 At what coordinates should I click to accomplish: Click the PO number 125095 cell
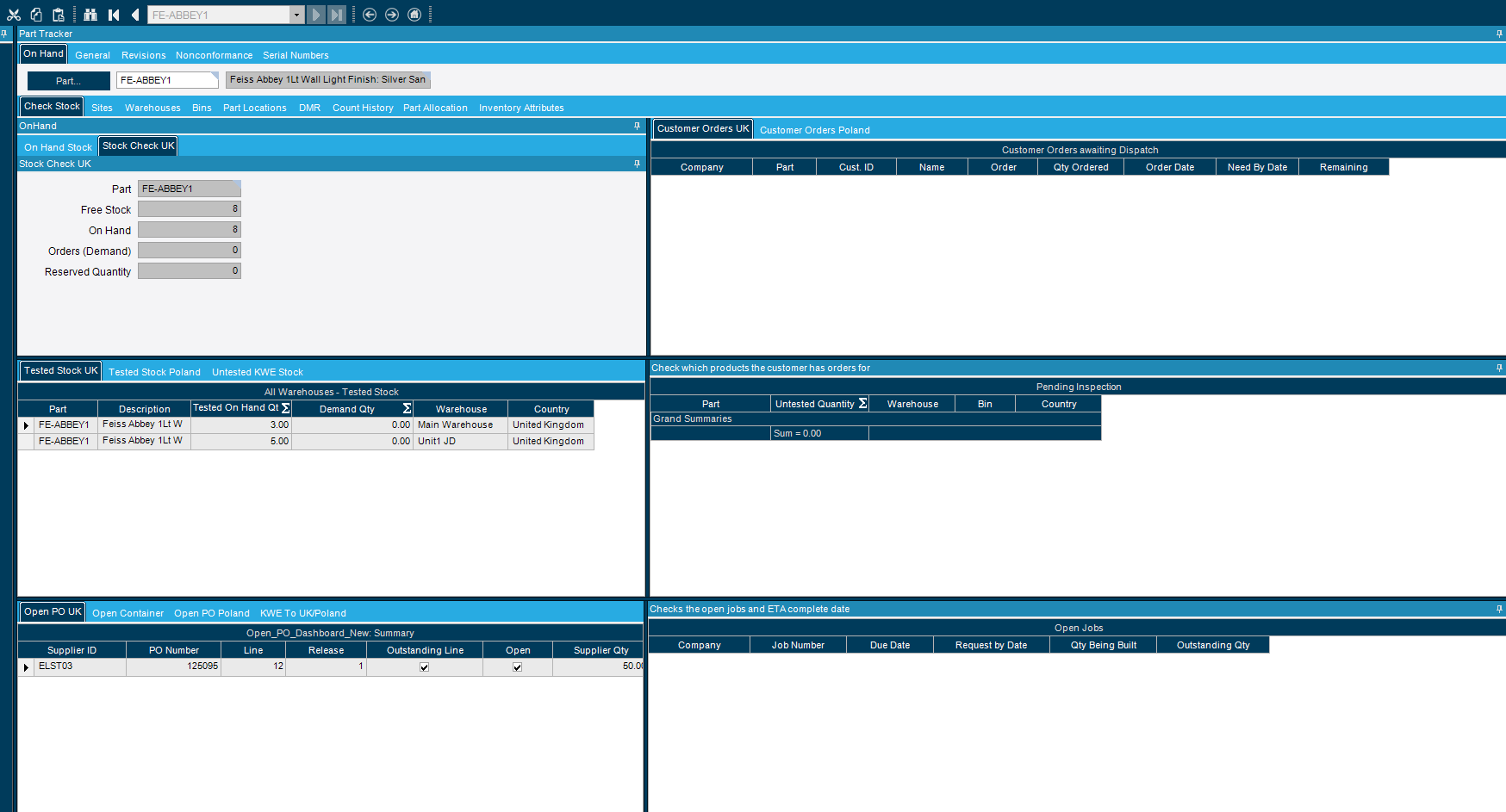173,666
